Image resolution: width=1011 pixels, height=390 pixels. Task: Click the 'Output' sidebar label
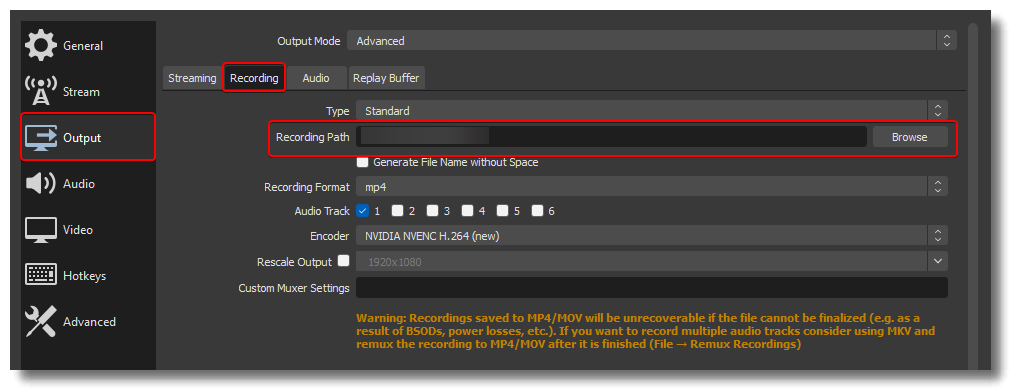coord(83,138)
